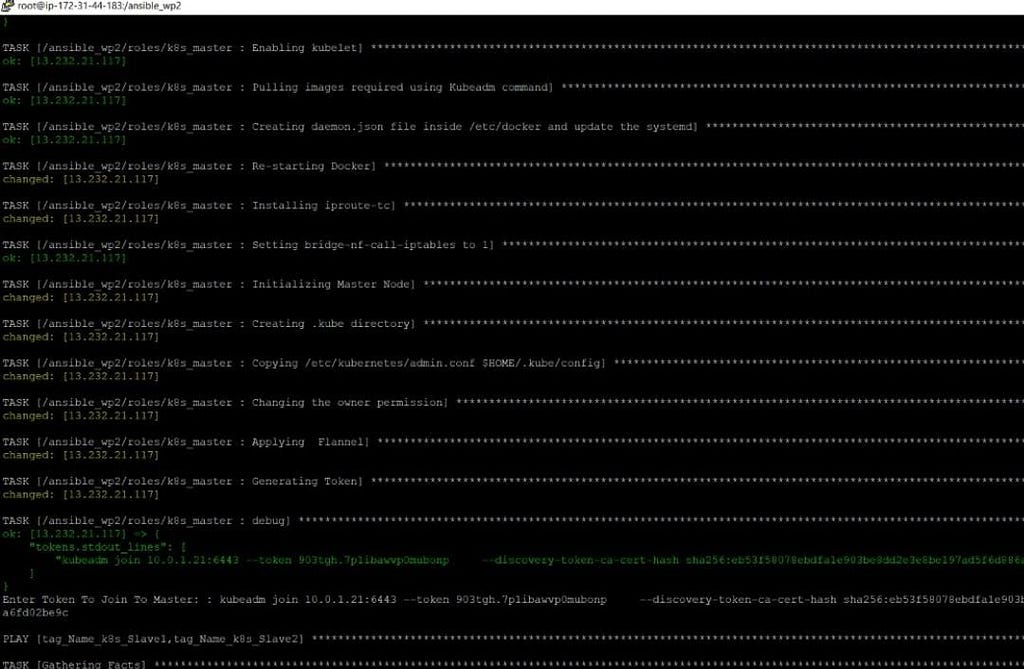Screen dimensions: 1024x669
Task: Click ok status line under debug task
Action: 80,534
